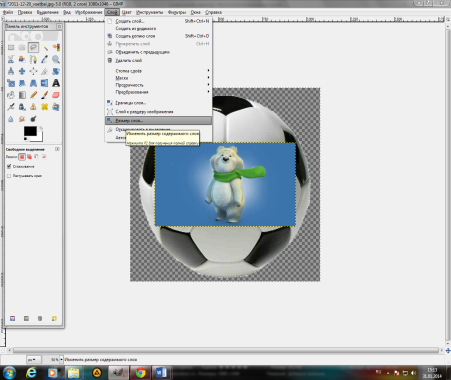Toggle the Сглаживание checkbox
The height and width of the screenshot is (380, 451).
9,166
